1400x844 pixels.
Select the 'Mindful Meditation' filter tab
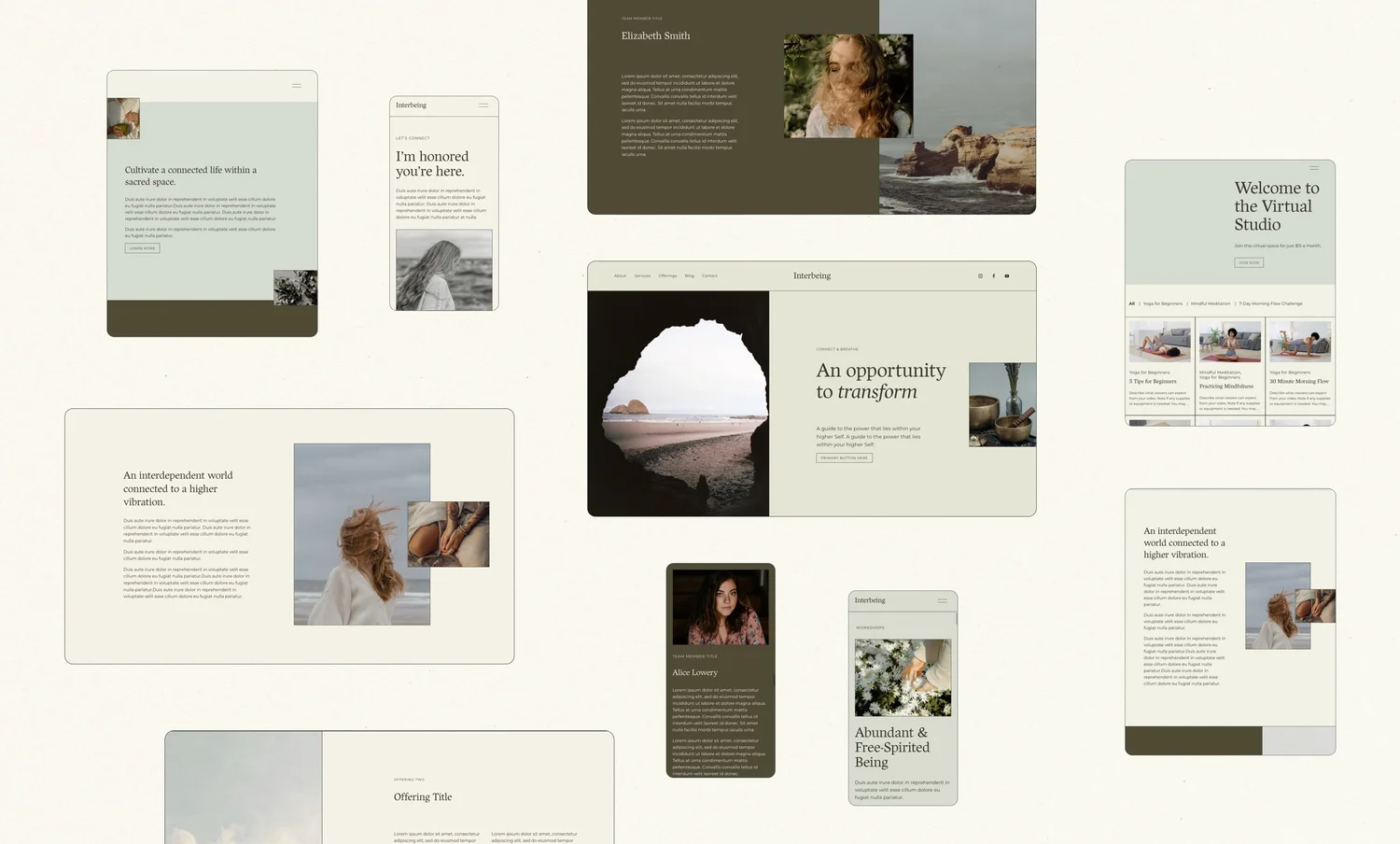point(1211,303)
